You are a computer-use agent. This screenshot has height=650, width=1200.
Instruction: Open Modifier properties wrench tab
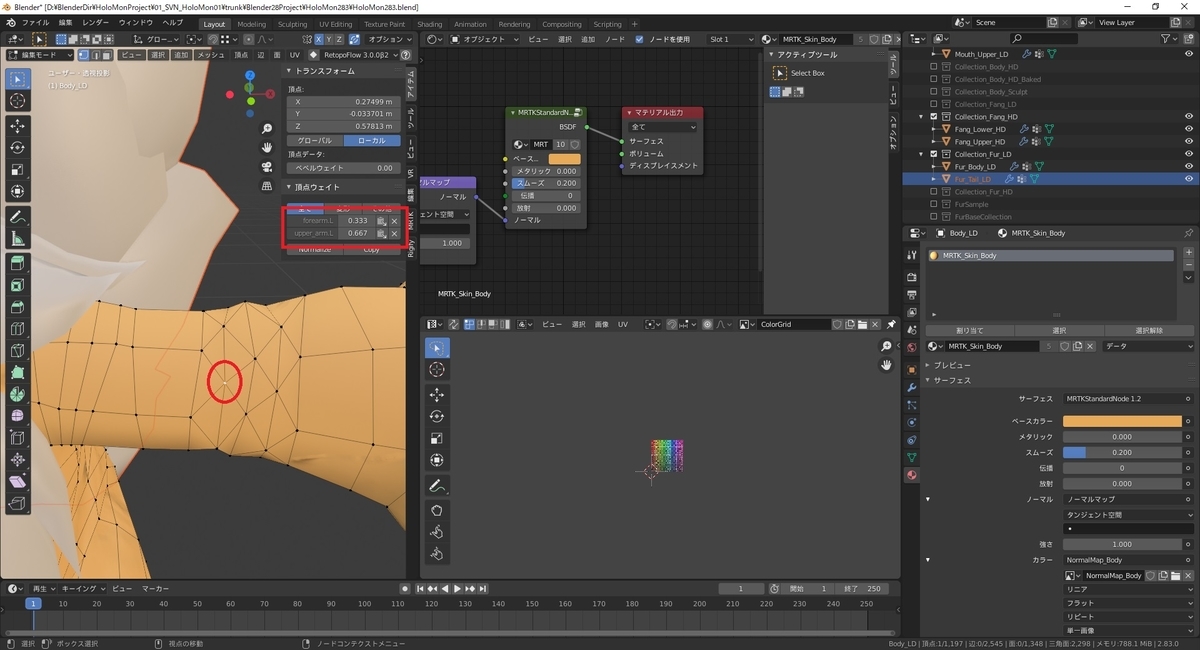click(911, 387)
